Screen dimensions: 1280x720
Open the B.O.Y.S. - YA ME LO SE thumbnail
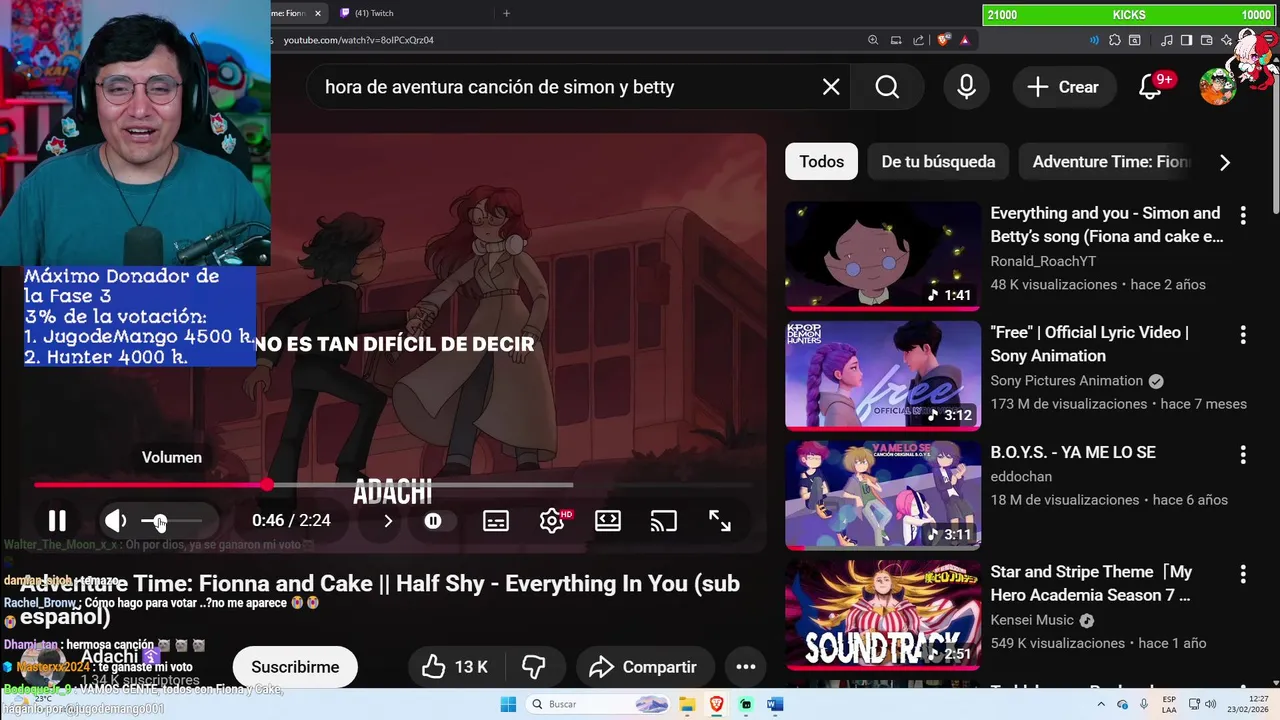(x=883, y=496)
